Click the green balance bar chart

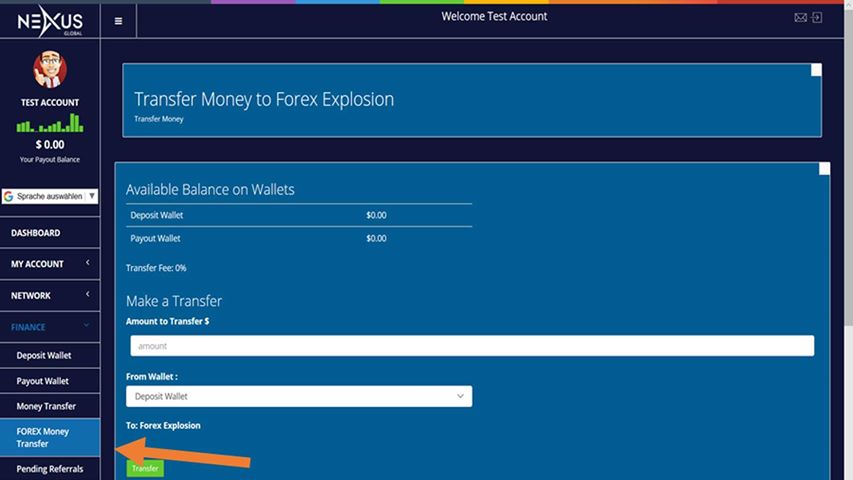tap(50, 123)
